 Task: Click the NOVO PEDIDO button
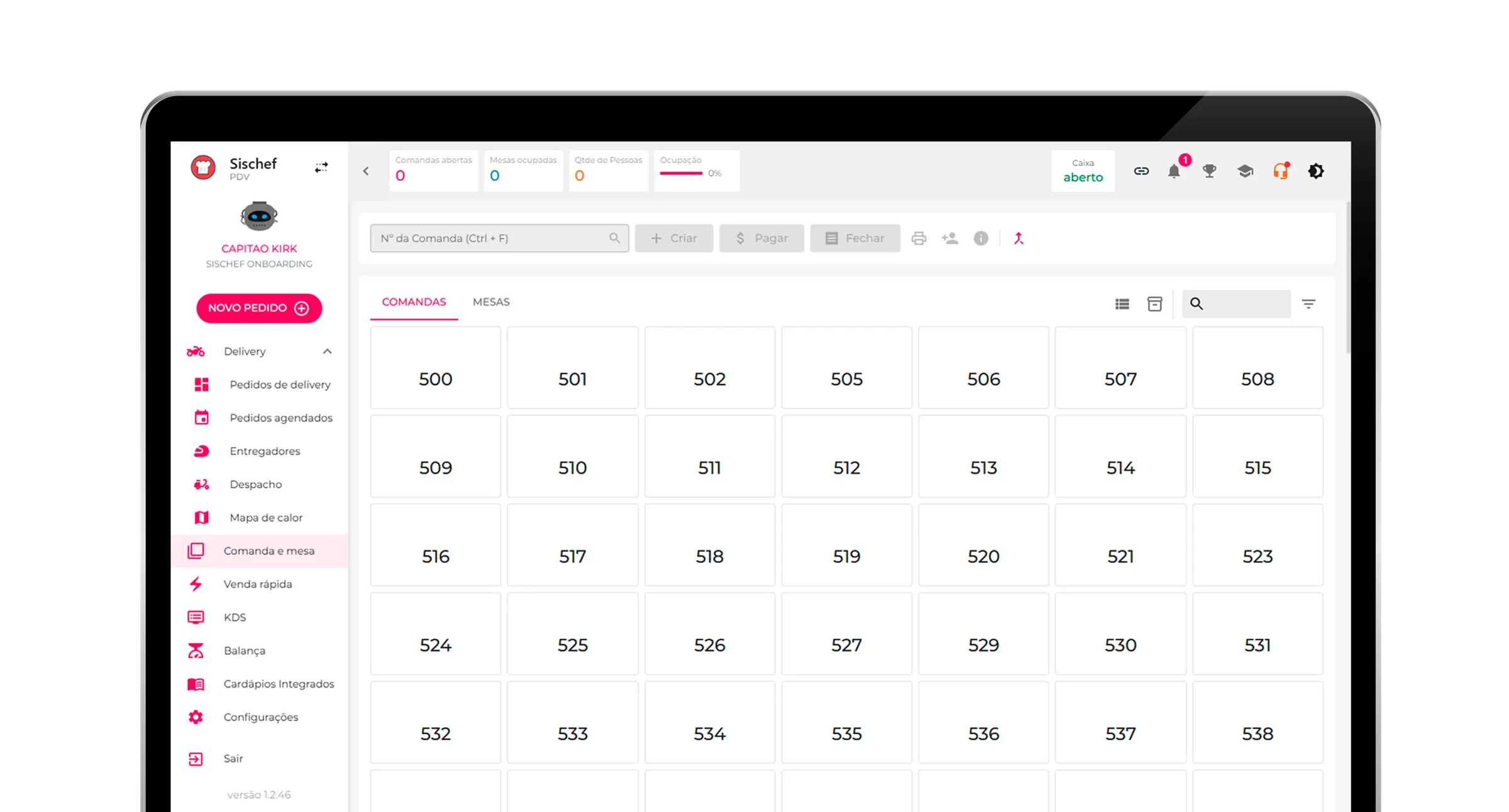pyautogui.click(x=259, y=308)
